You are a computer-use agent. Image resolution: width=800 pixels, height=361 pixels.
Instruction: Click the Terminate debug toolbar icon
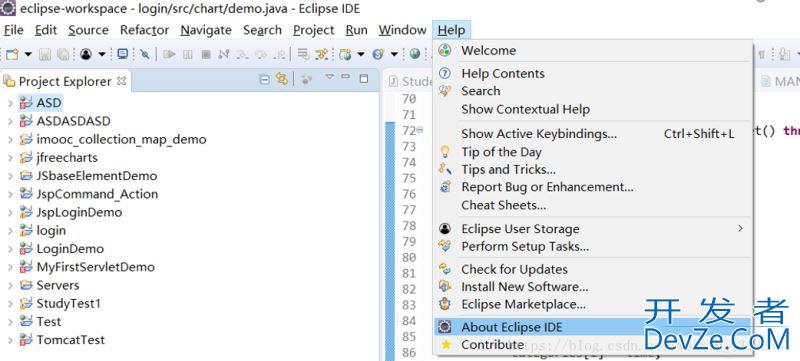pyautogui.click(x=206, y=54)
